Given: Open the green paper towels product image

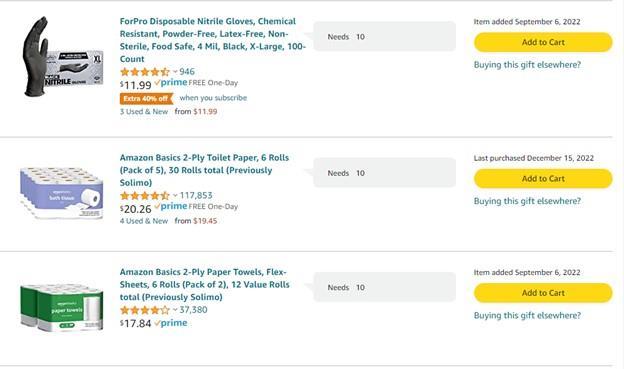Looking at the screenshot, I should [x=62, y=307].
